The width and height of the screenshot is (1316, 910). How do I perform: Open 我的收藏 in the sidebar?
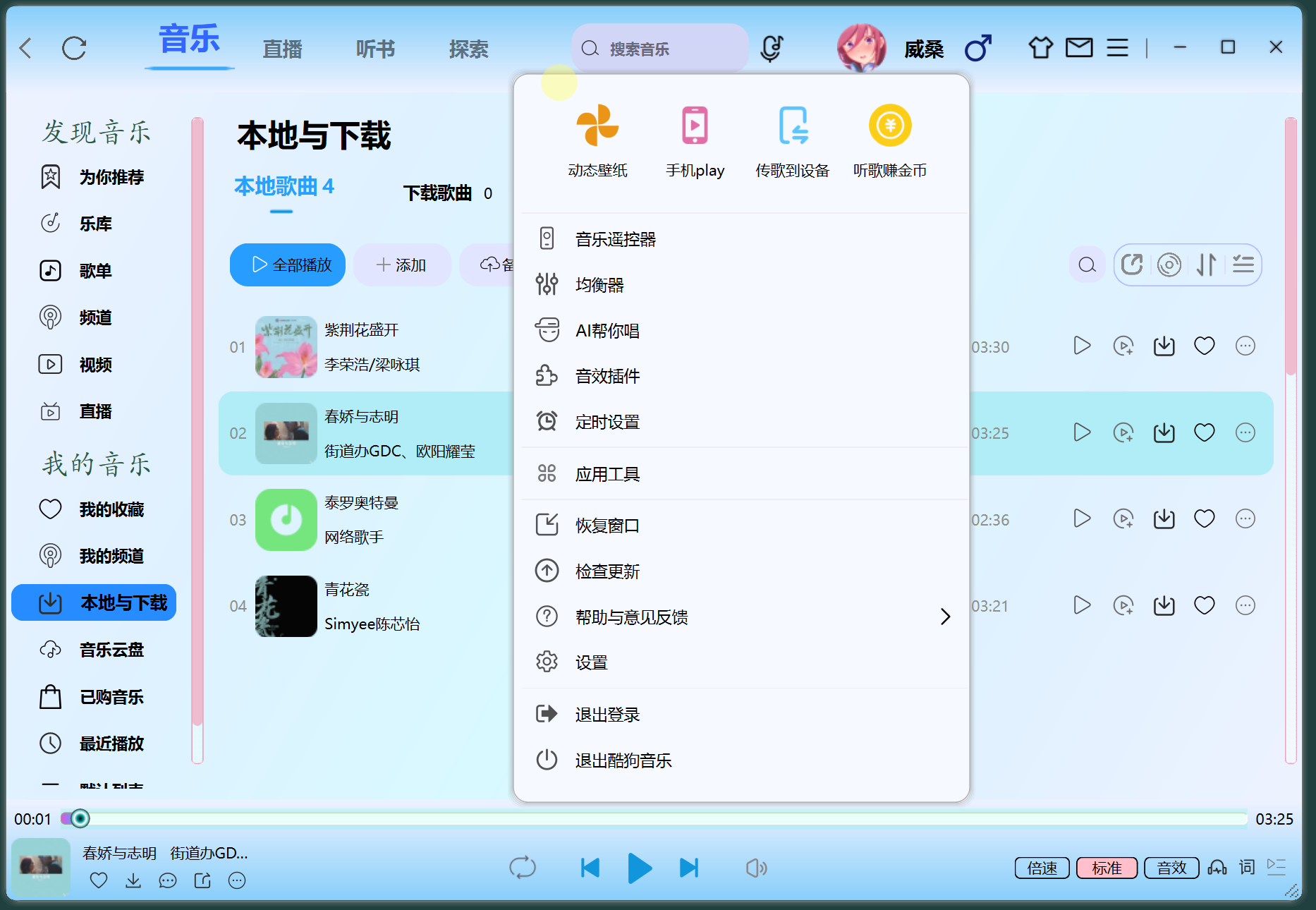coord(92,509)
